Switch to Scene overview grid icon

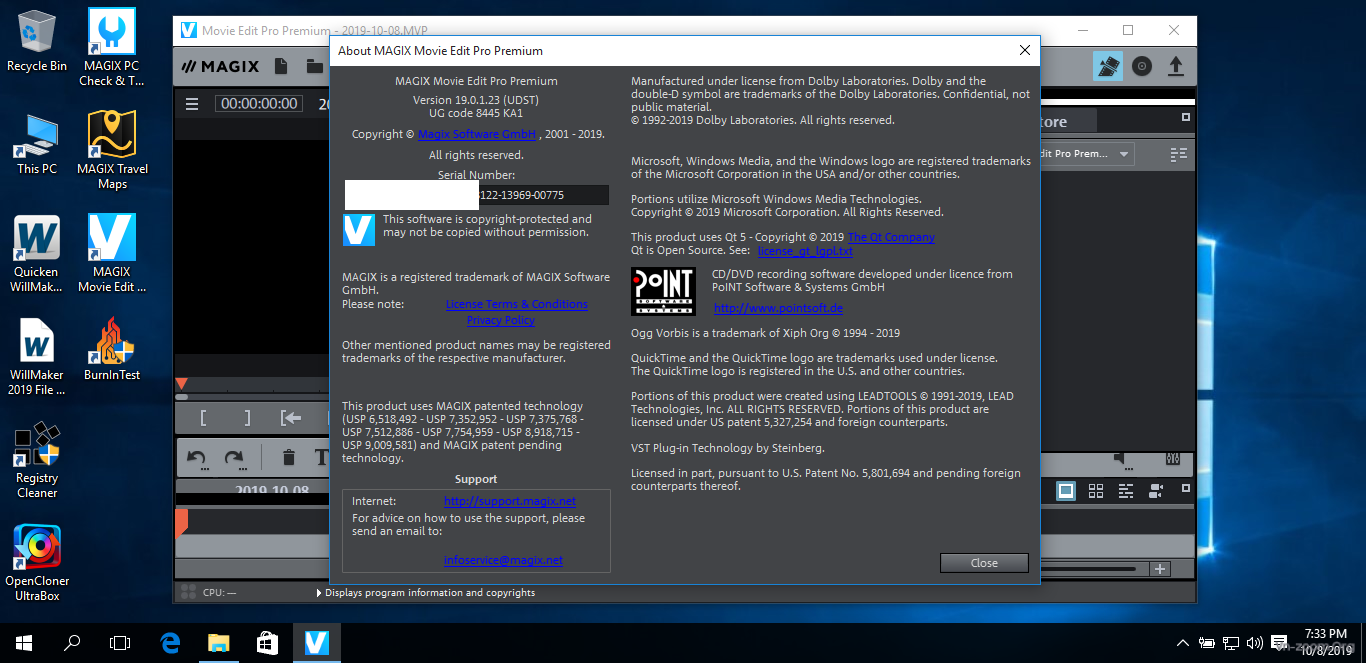[x=1096, y=491]
